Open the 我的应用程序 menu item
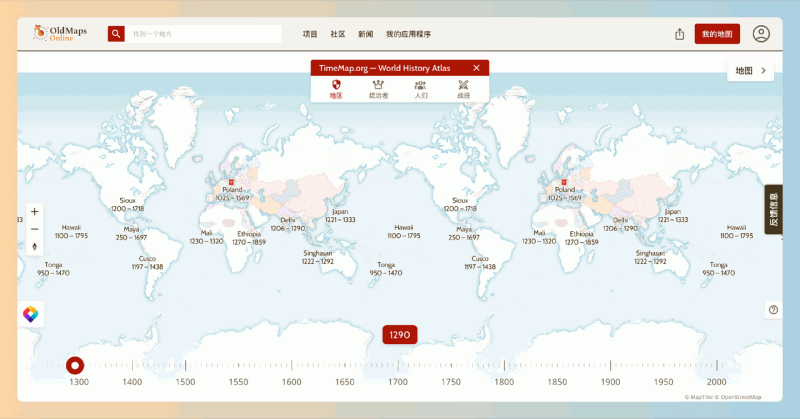Screen dimensions: 800x419 pyautogui.click(x=408, y=34)
